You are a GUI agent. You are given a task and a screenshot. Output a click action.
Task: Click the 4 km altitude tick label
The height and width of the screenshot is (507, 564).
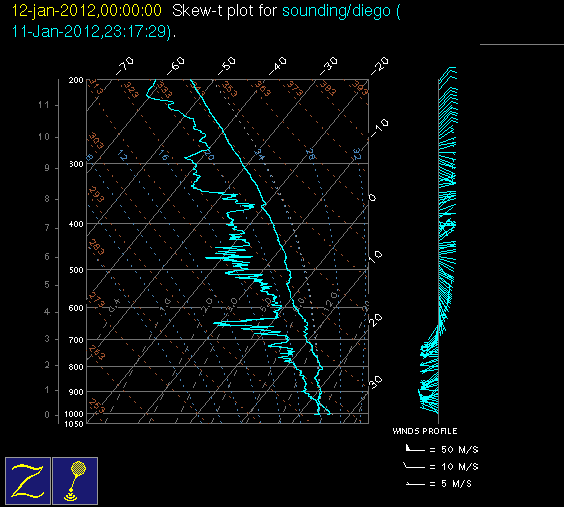point(47,312)
